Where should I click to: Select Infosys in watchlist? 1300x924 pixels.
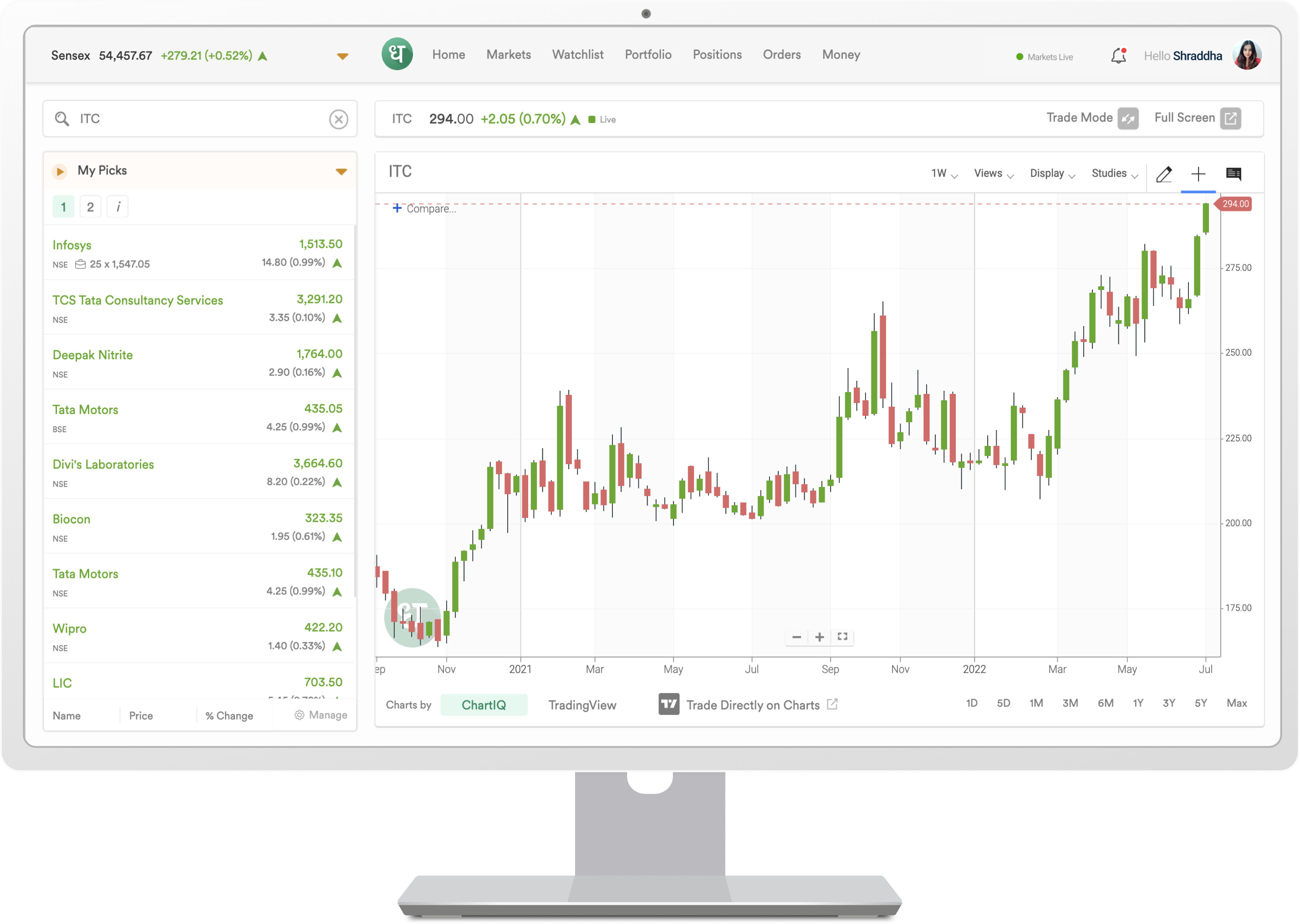click(199, 253)
